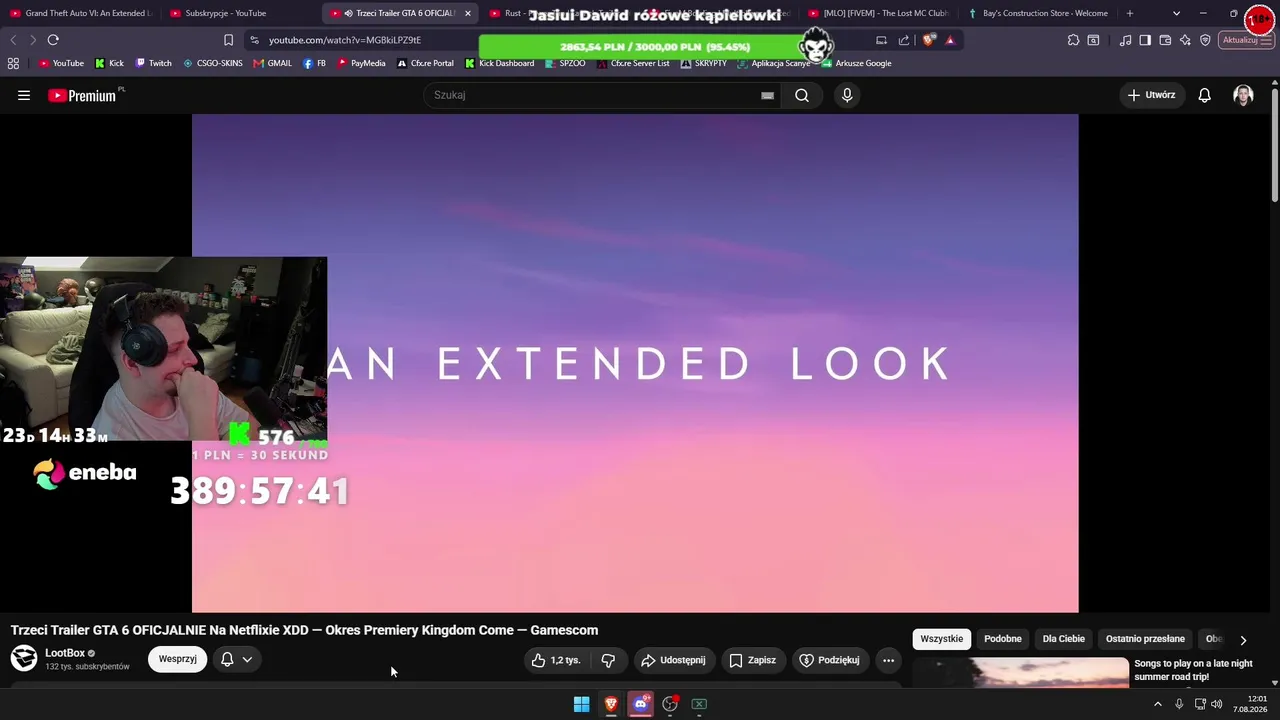This screenshot has height=720, width=1280.
Task: Select the Dla Ciebie filter chip
Action: (1064, 639)
